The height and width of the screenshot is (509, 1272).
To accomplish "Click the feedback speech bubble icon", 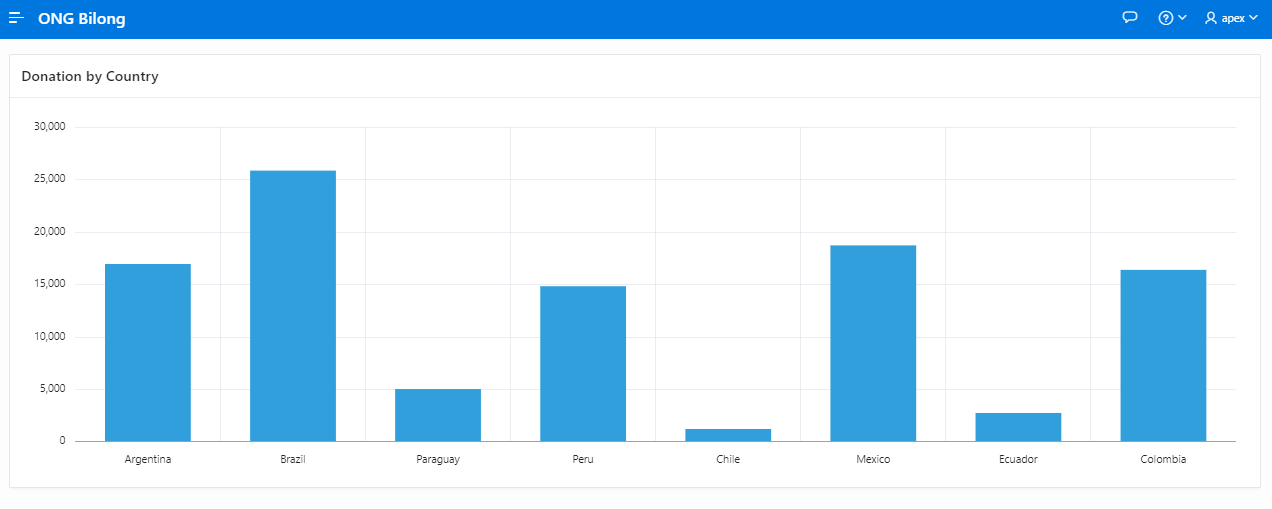I will (1130, 18).
